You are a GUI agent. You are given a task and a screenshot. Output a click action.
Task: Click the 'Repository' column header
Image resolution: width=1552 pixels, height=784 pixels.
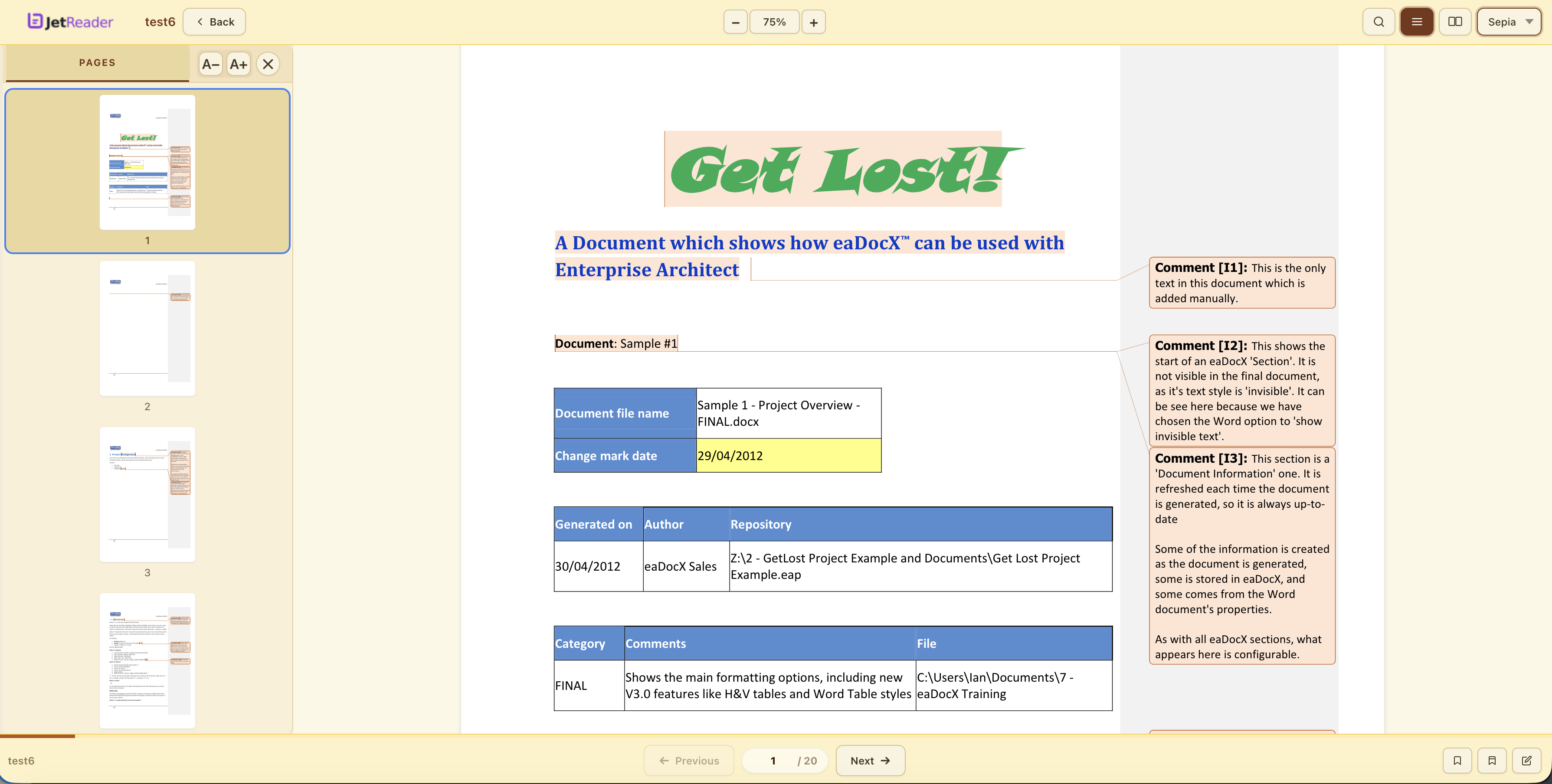point(920,524)
